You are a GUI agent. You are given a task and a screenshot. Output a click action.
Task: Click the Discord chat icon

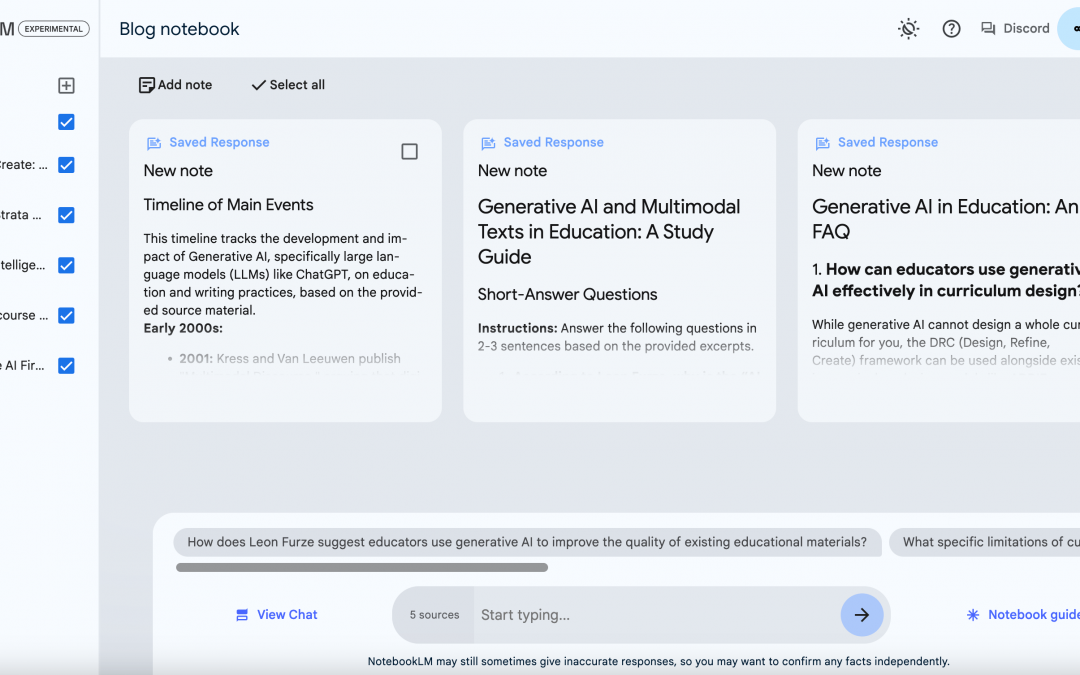tap(988, 29)
